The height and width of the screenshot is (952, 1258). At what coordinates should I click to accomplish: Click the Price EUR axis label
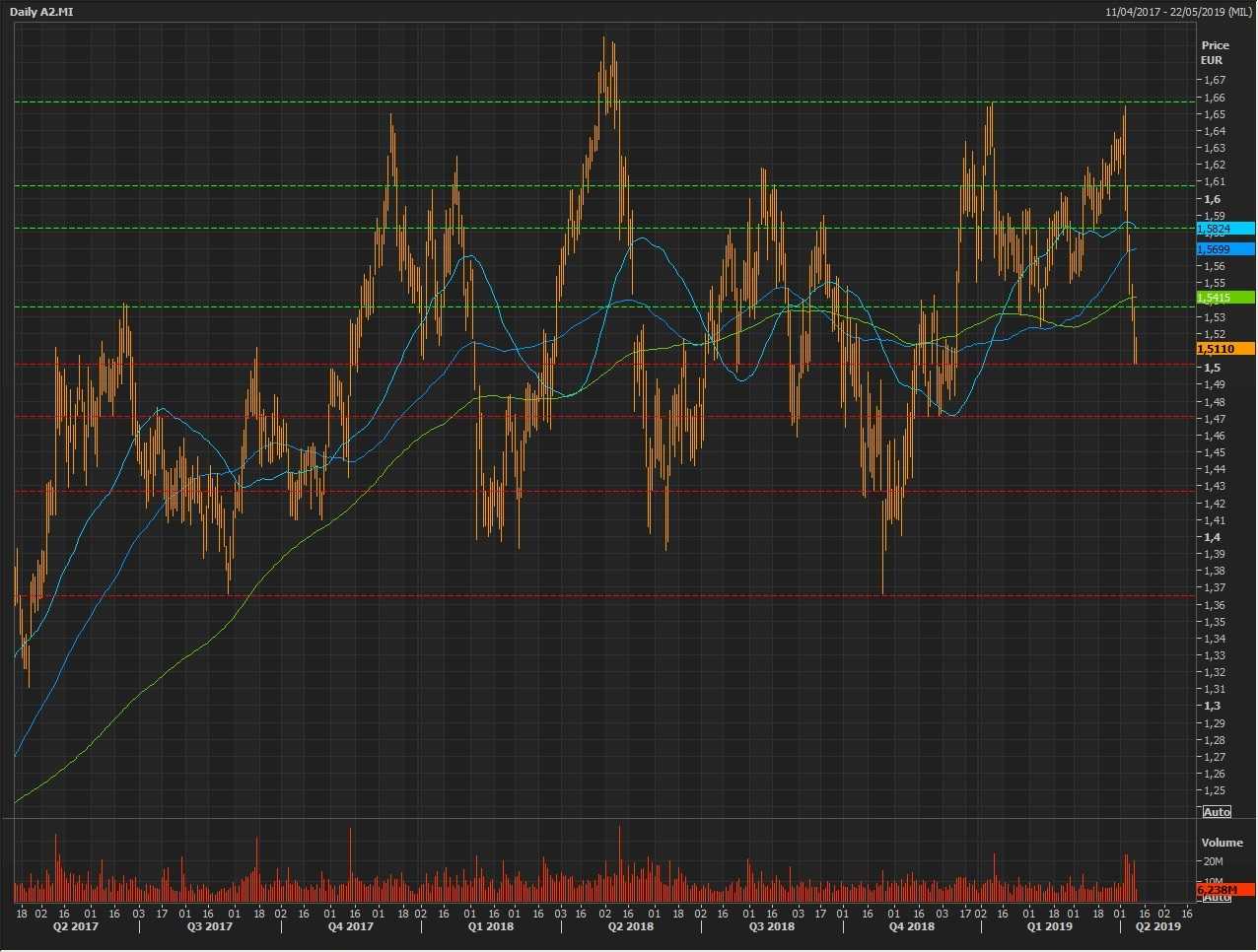pyautogui.click(x=1215, y=52)
